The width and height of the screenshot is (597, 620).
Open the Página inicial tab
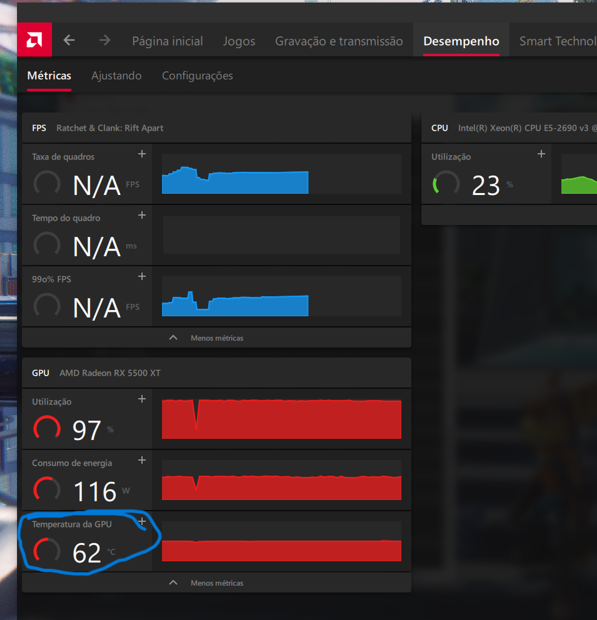click(167, 41)
